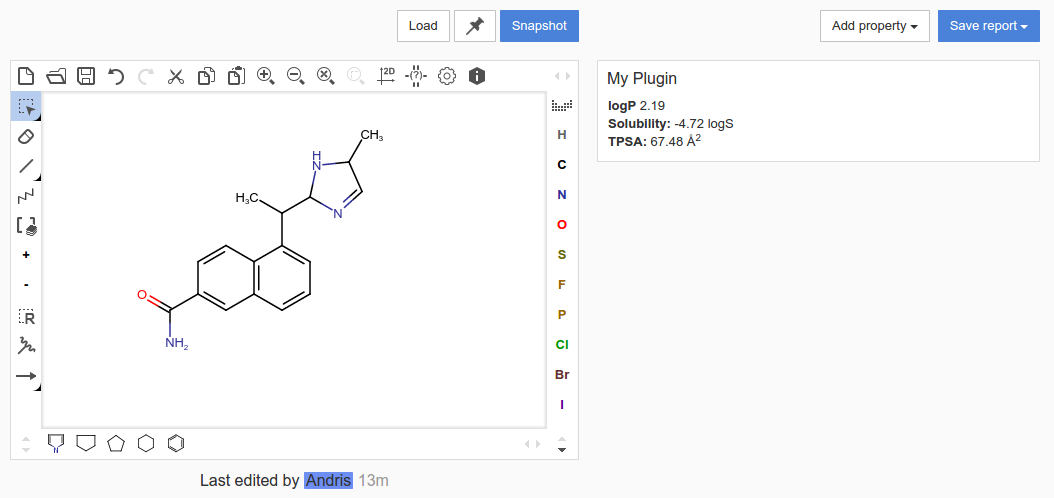Click the Cut scissors icon
1054x498 pixels.
click(176, 76)
